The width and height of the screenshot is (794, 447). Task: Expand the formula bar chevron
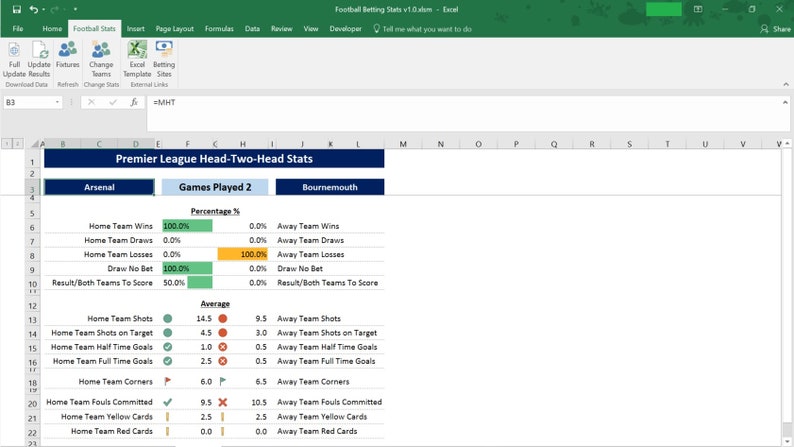pos(785,102)
